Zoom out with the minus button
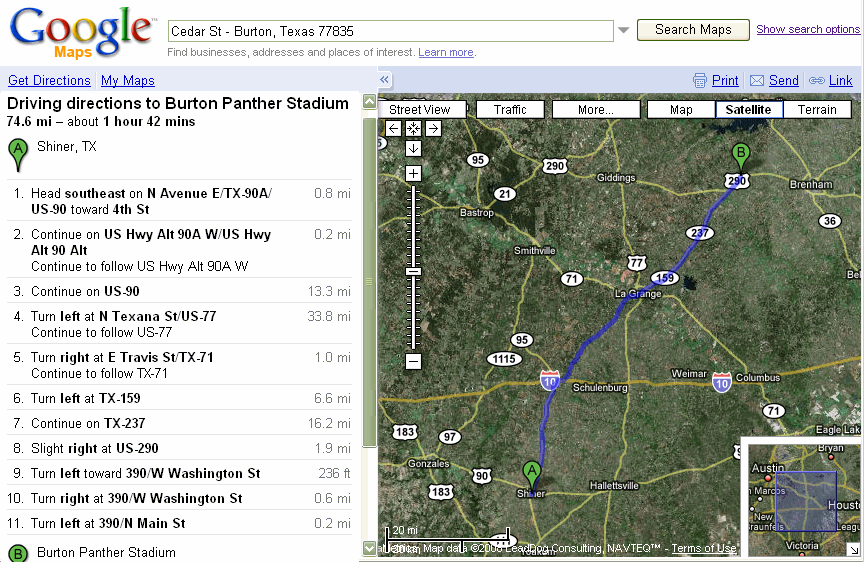This screenshot has height=562, width=864. coord(413,361)
